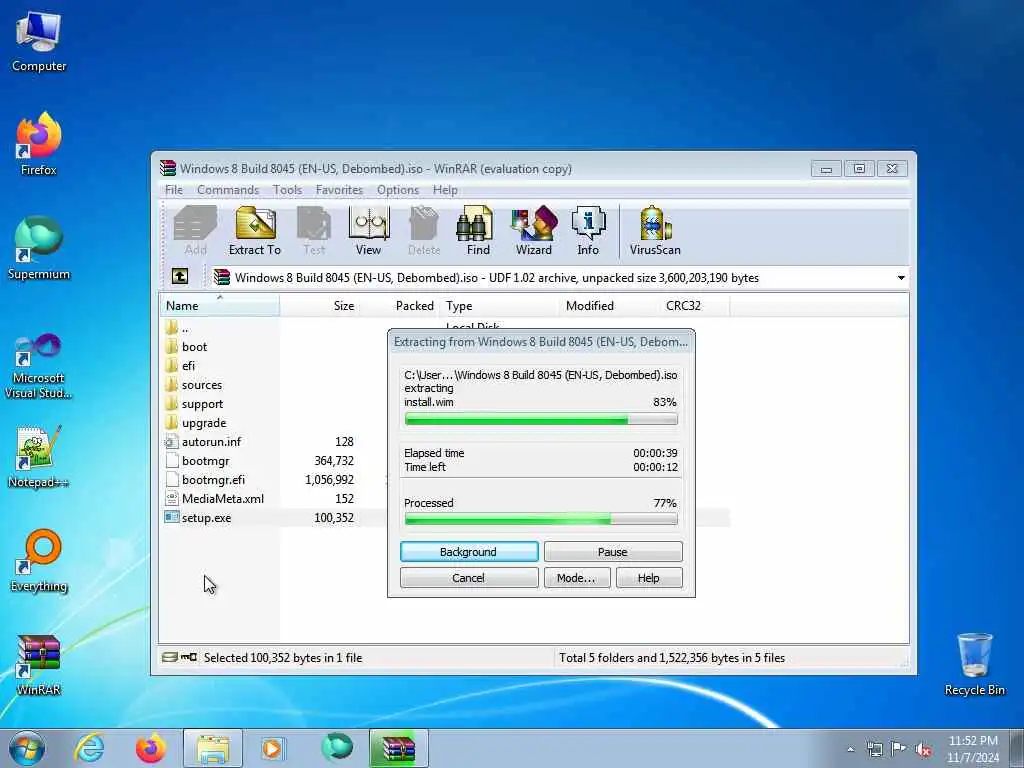
Task: Start the Wizard from the toolbar
Action: pos(534,231)
